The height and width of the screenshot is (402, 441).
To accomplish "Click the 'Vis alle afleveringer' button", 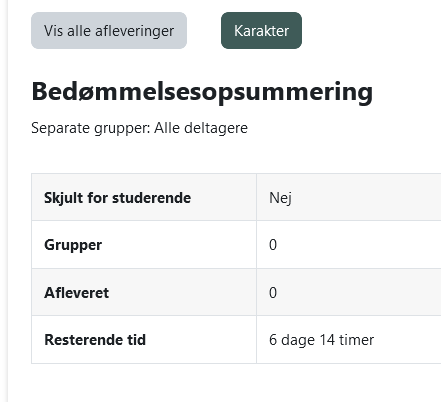I will (109, 31).
